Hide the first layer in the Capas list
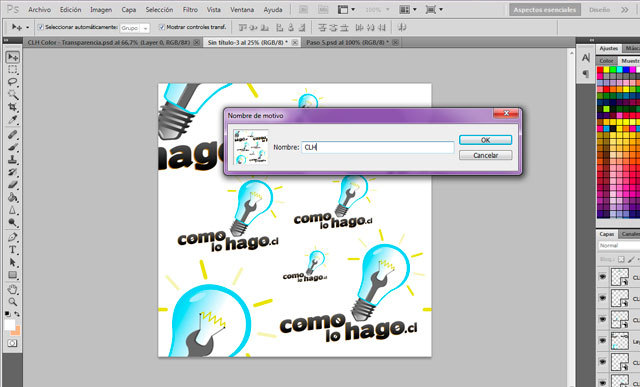Screen dimensions: 640x387 (x=603, y=277)
